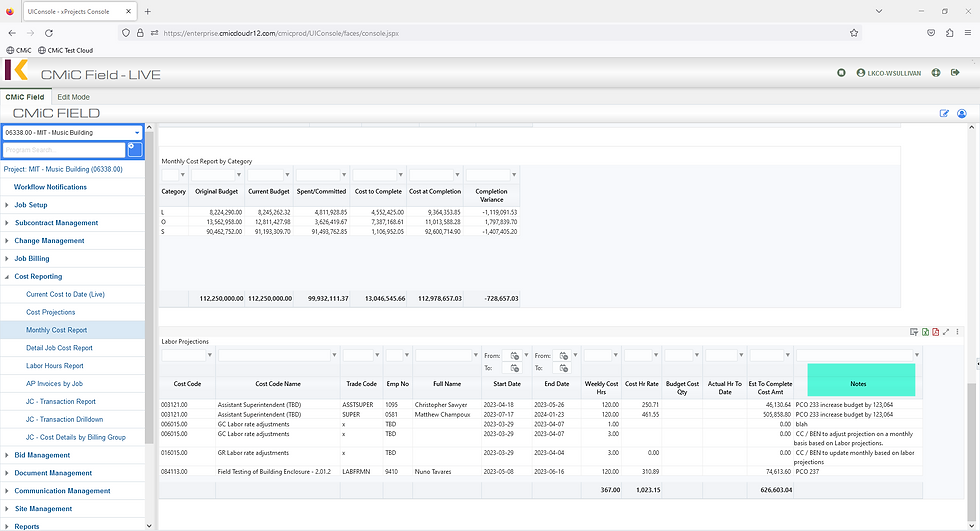Image resolution: width=980 pixels, height=531 pixels.
Task: Reload the page in the browser
Action: click(x=49, y=33)
